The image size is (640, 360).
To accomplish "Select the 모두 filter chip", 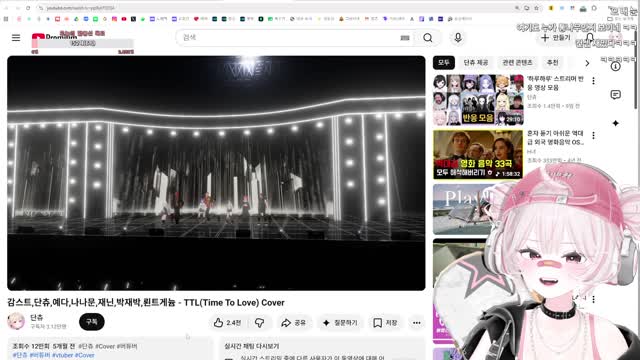I will pos(444,63).
